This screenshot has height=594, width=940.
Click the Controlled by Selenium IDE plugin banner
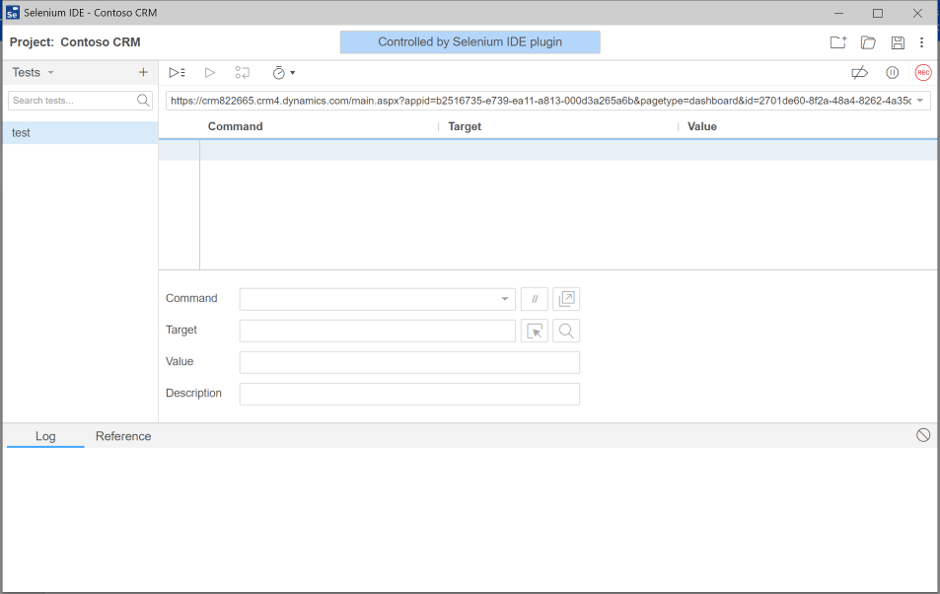point(470,42)
